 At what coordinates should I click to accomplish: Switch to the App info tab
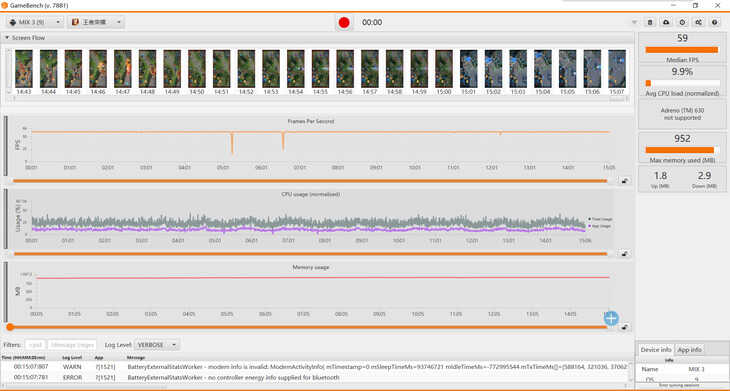click(x=689, y=350)
